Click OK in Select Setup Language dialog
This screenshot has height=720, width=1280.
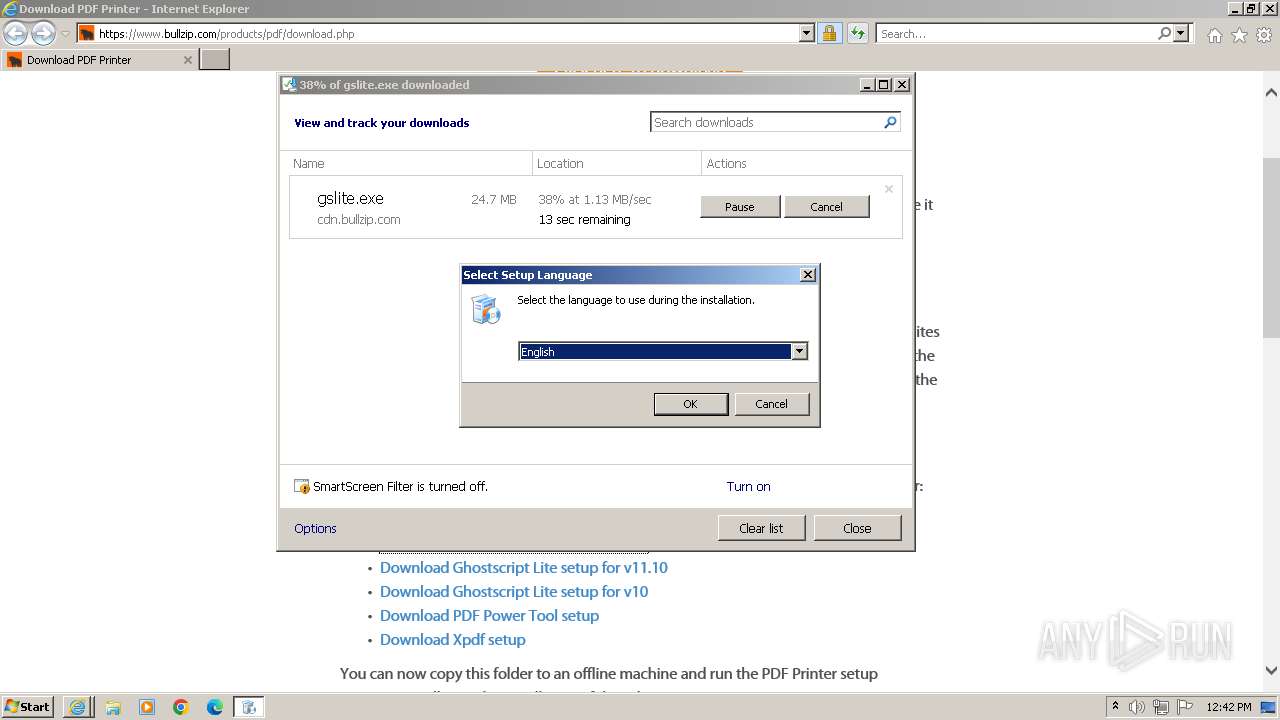pos(690,404)
